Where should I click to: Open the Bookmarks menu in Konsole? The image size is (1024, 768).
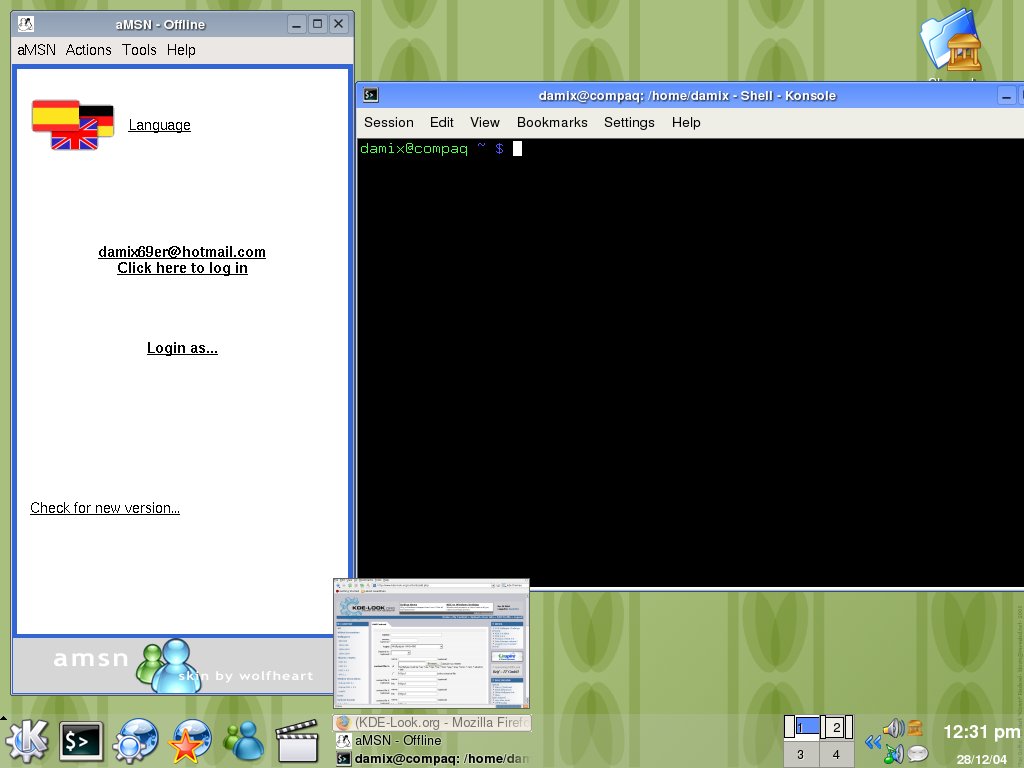pyautogui.click(x=552, y=123)
